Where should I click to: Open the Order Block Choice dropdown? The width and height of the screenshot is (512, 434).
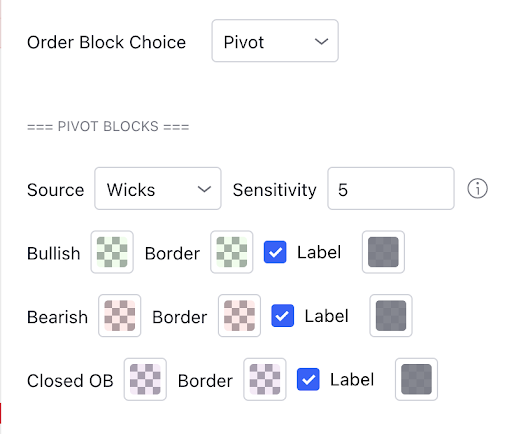tap(275, 41)
